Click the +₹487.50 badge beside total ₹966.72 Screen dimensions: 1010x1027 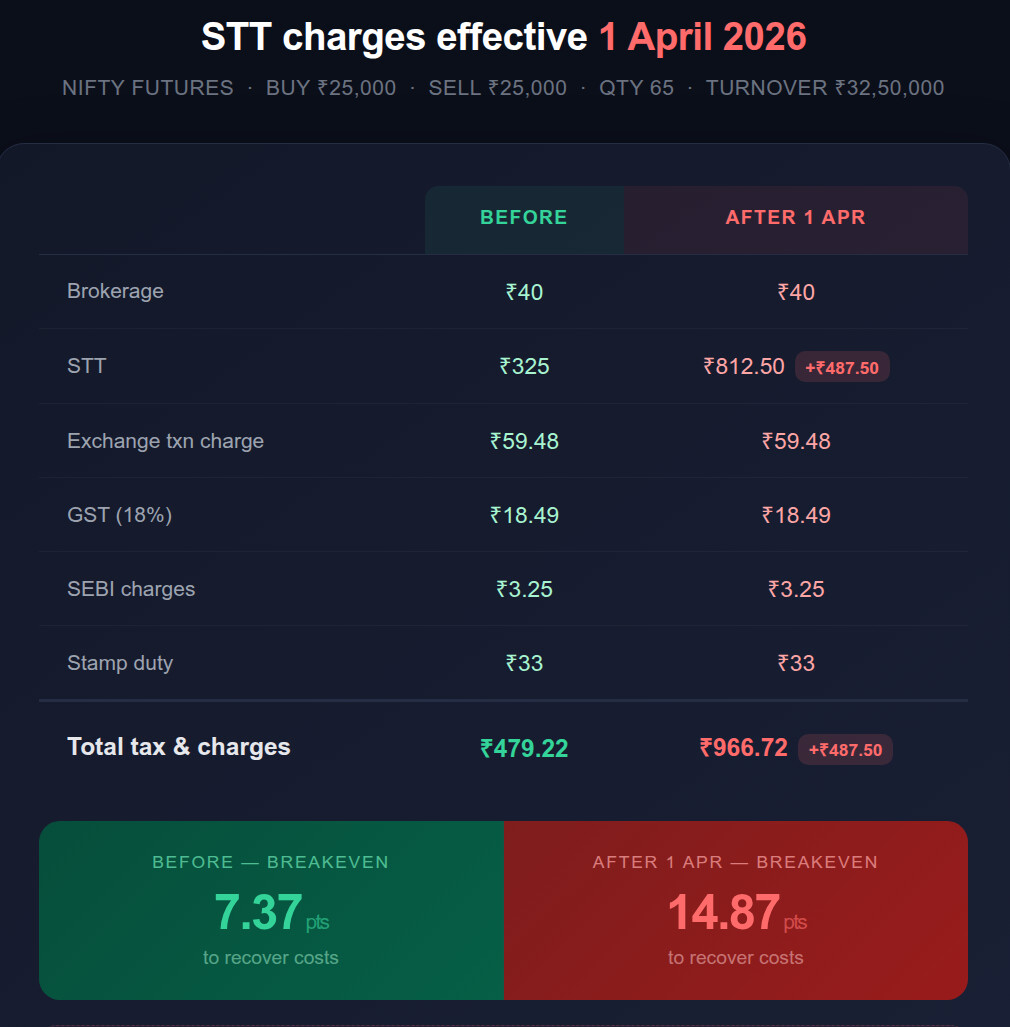click(x=845, y=749)
